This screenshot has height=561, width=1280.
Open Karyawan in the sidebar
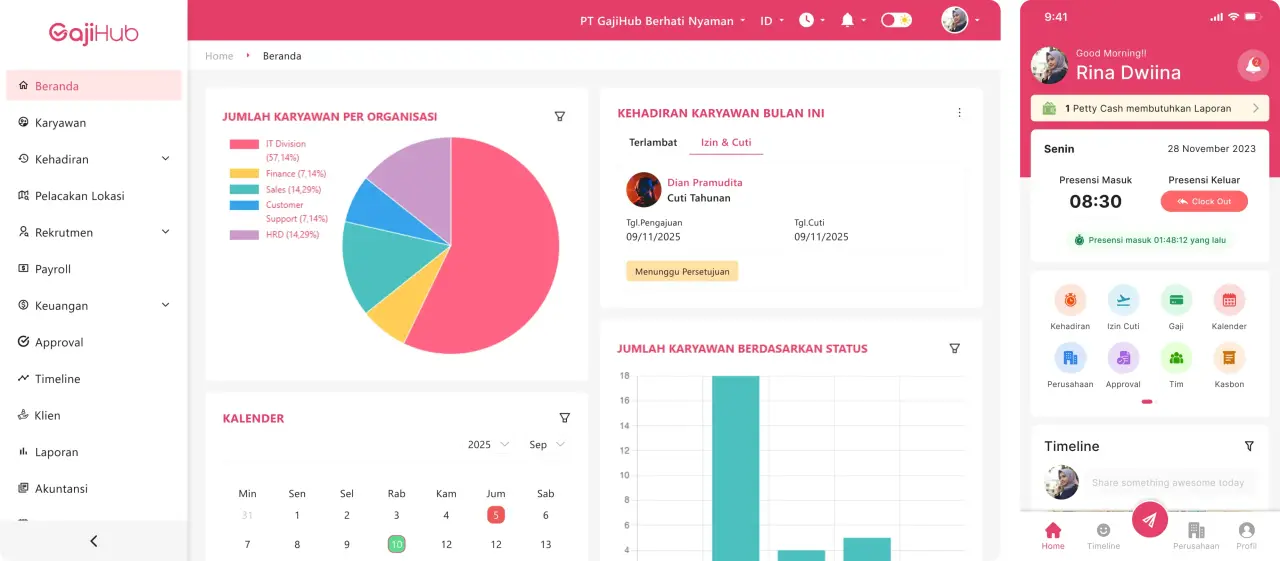click(94, 122)
